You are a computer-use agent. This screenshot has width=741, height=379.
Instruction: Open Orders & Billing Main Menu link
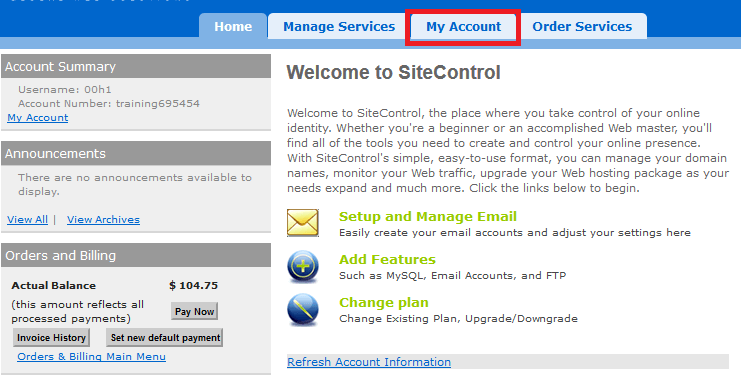[x=91, y=356]
